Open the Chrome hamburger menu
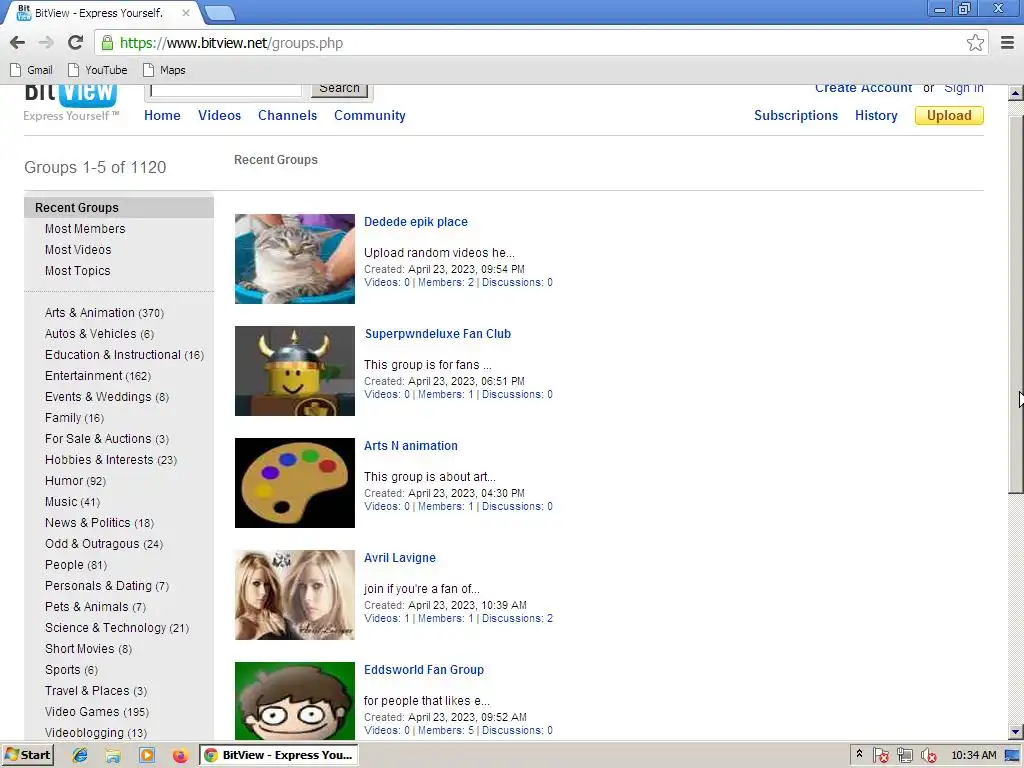Viewport: 1024px width, 768px height. point(1007,43)
